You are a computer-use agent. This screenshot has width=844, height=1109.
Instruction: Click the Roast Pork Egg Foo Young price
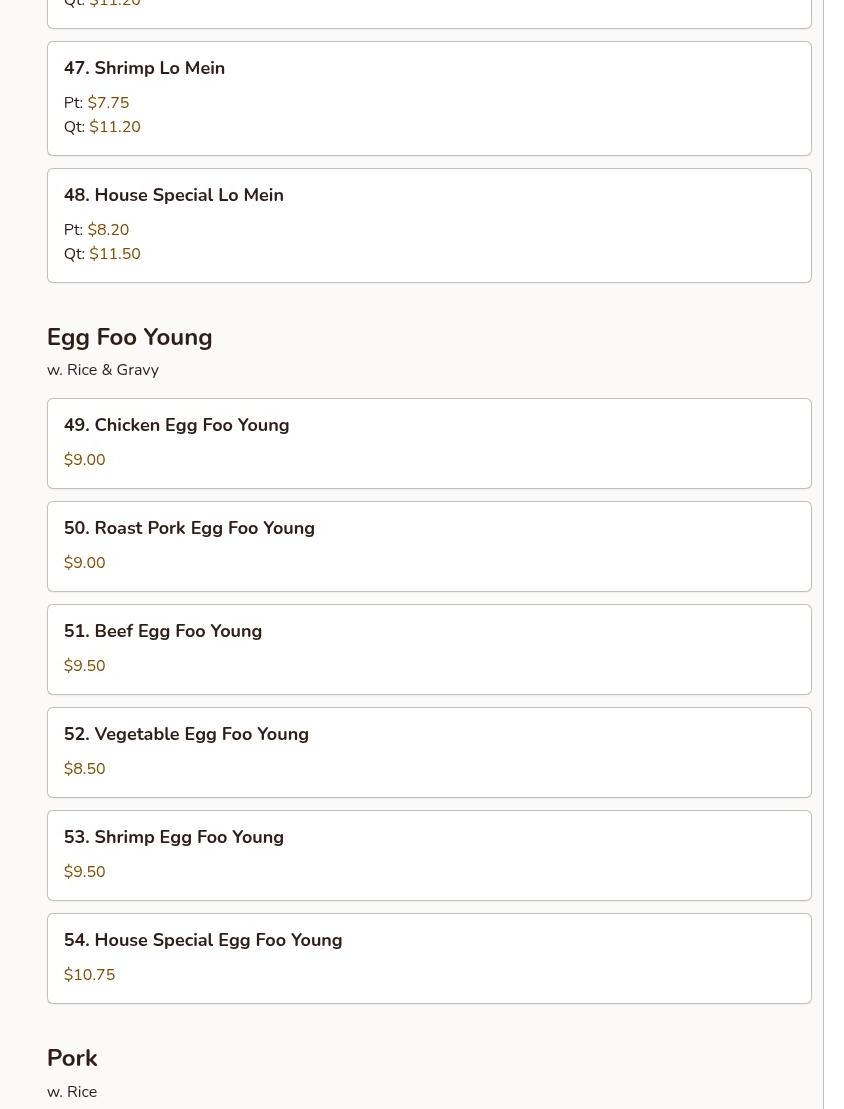point(85,563)
